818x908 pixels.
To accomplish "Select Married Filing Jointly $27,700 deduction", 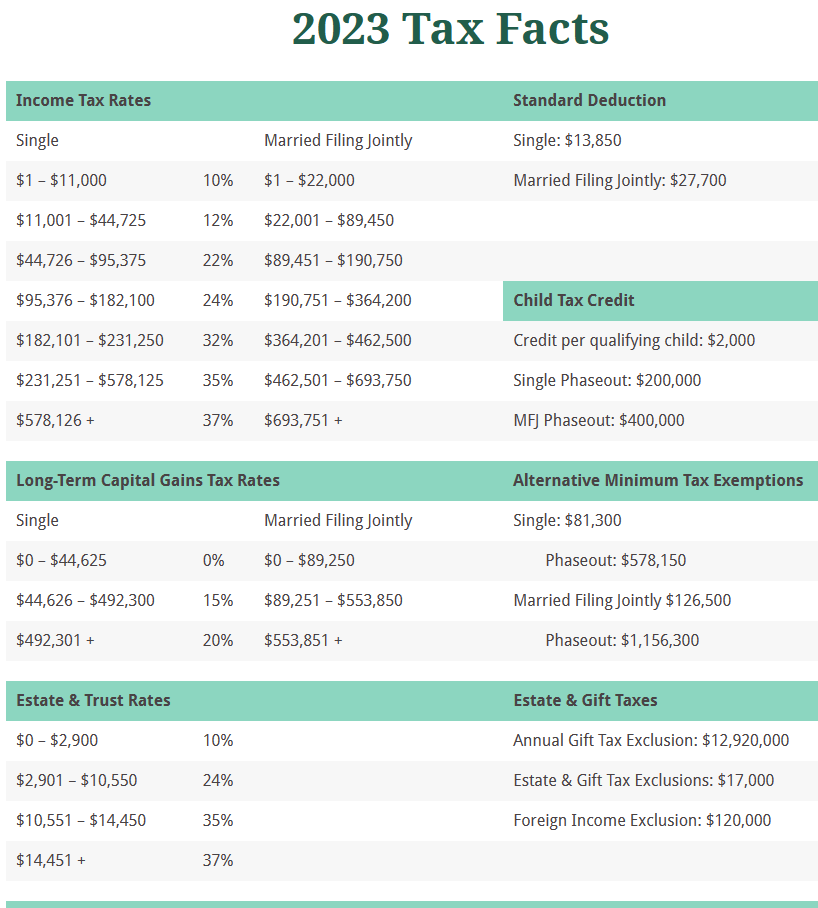I will point(619,180).
